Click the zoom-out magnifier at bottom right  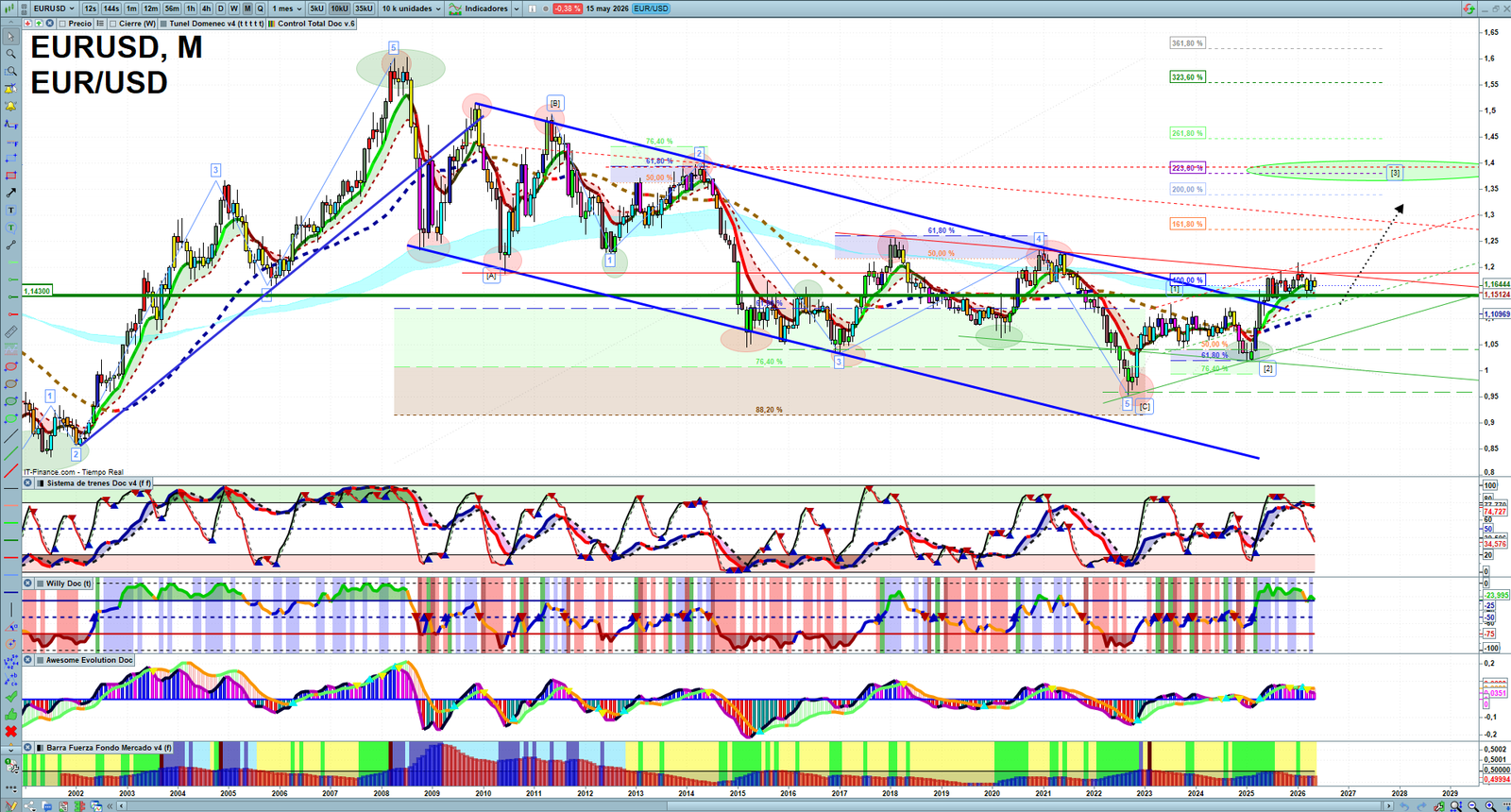pos(1473,805)
